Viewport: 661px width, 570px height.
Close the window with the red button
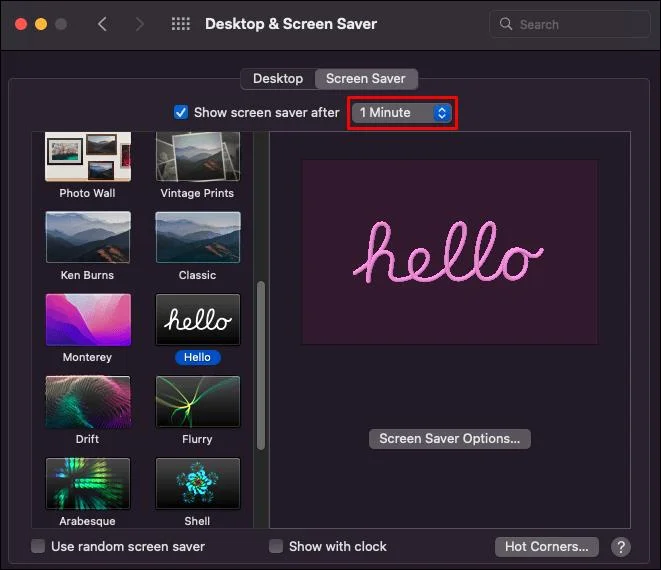pyautogui.click(x=21, y=24)
